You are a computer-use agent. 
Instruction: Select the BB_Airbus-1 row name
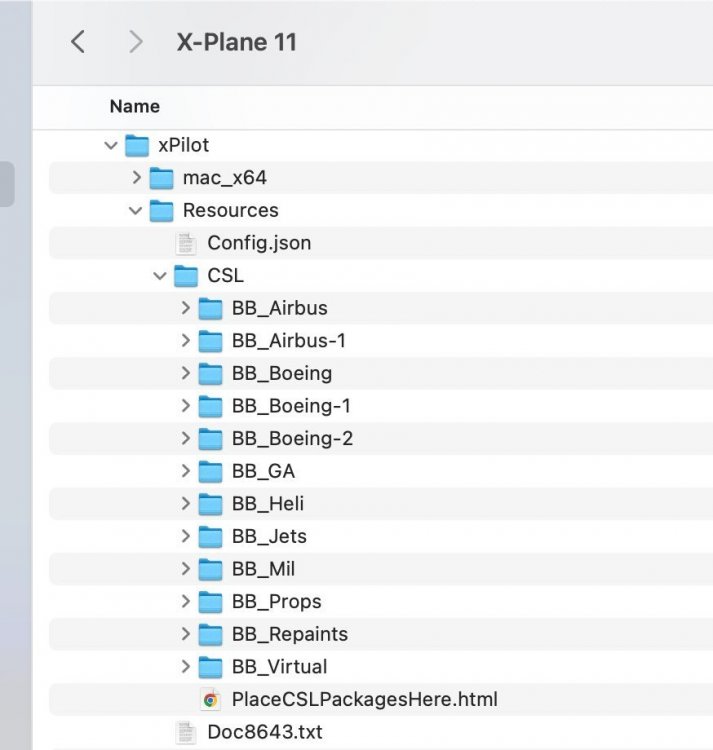click(x=289, y=341)
